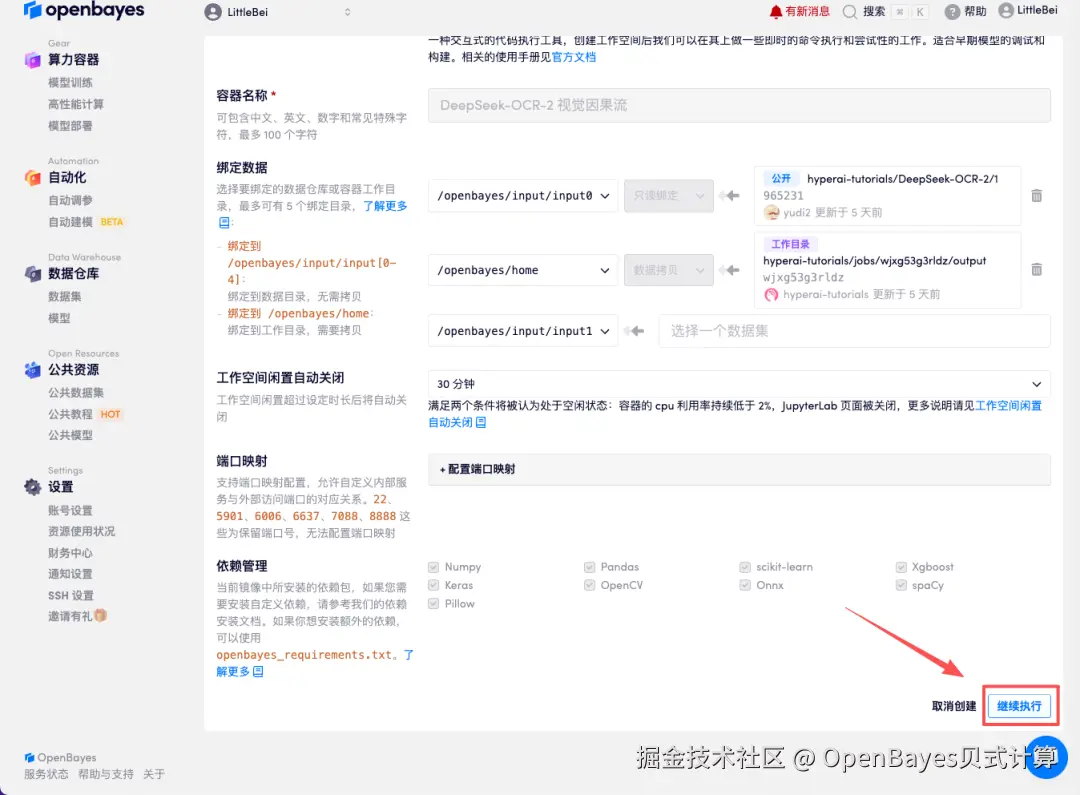
Task: Click the 容器名称 input field
Action: click(x=739, y=105)
